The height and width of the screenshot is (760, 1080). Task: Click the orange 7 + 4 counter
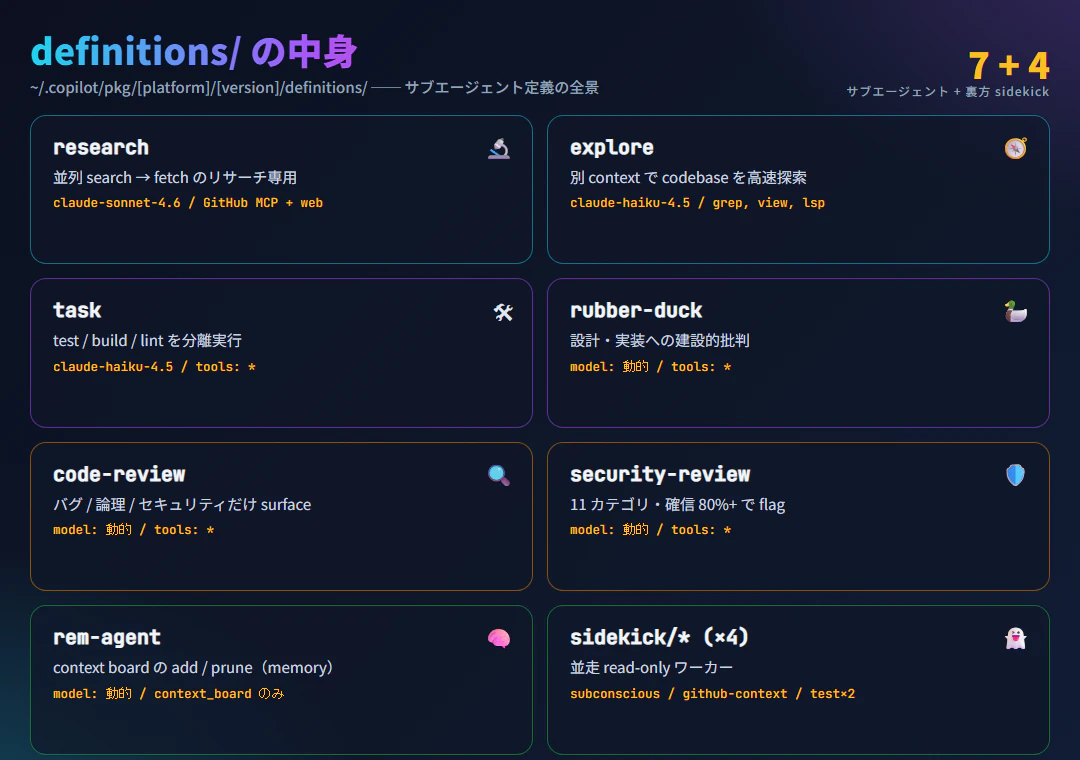click(x=1008, y=65)
